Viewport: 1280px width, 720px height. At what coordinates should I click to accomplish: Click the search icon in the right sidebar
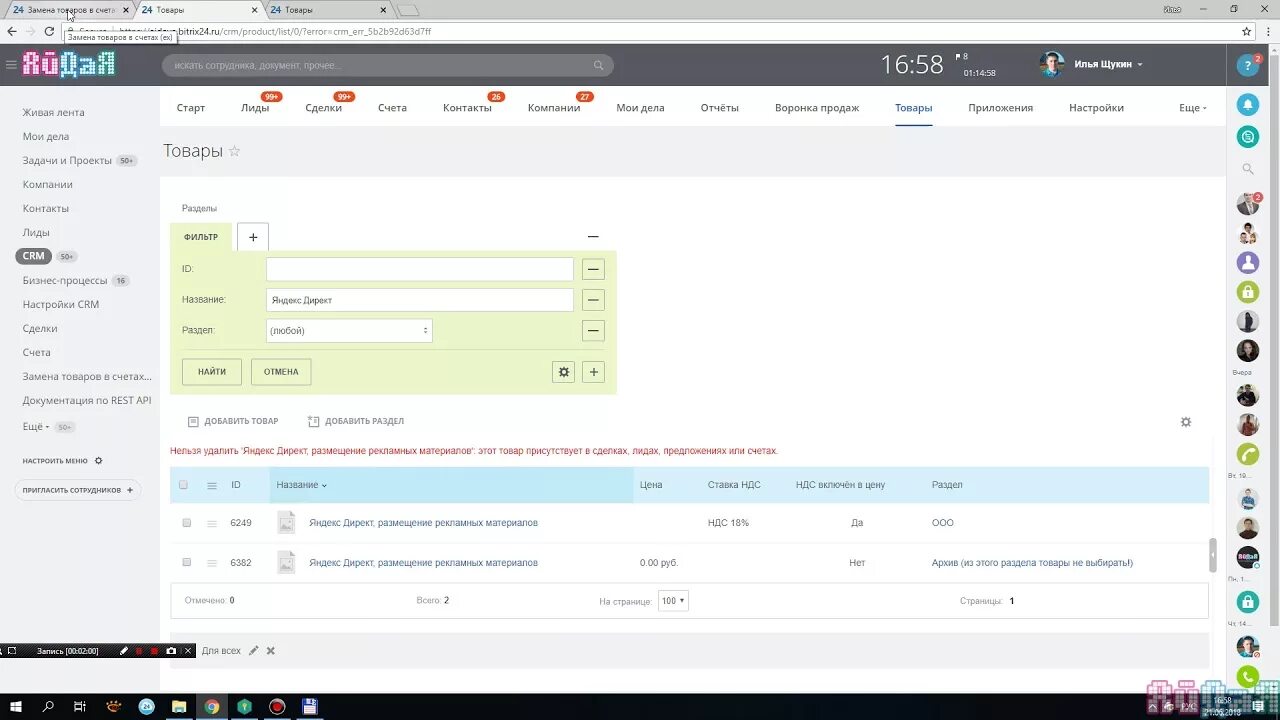(1248, 170)
